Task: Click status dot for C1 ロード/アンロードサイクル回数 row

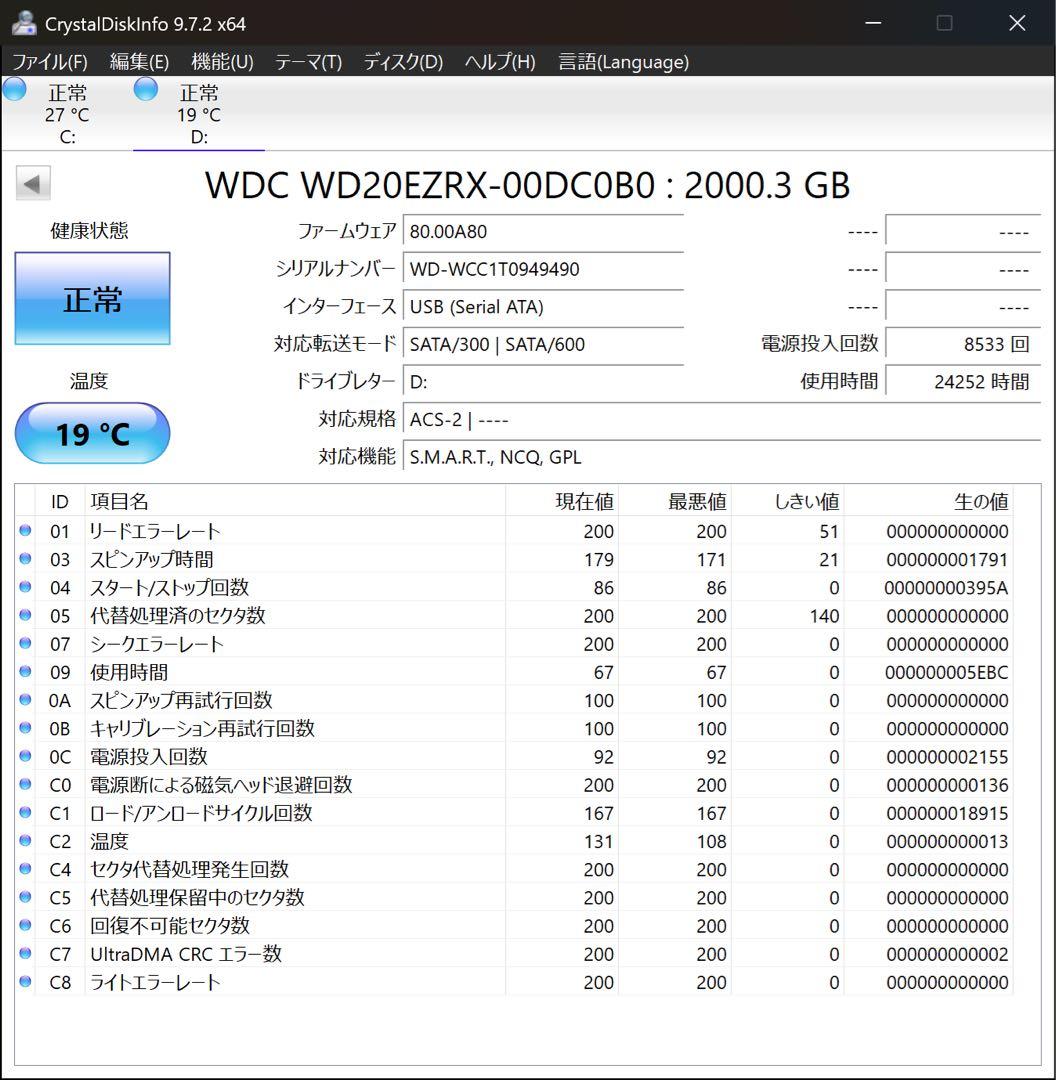Action: coord(25,813)
